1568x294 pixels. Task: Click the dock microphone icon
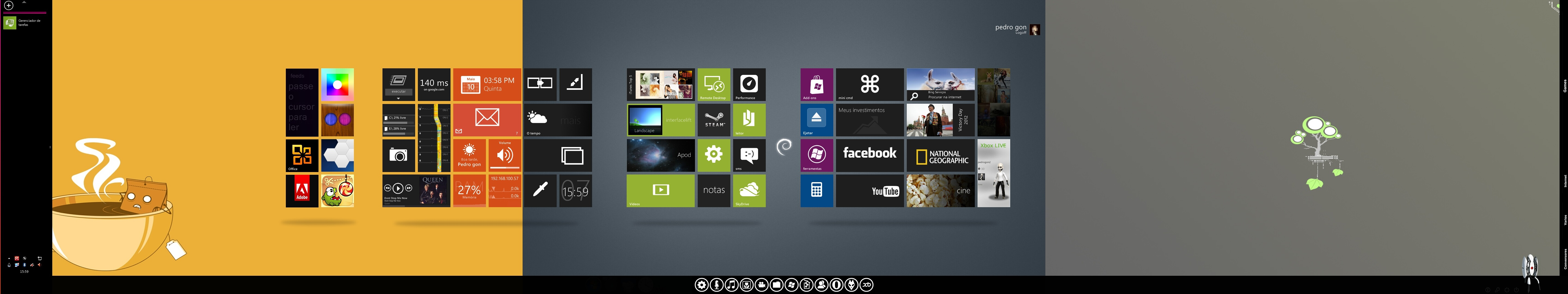pos(716,285)
